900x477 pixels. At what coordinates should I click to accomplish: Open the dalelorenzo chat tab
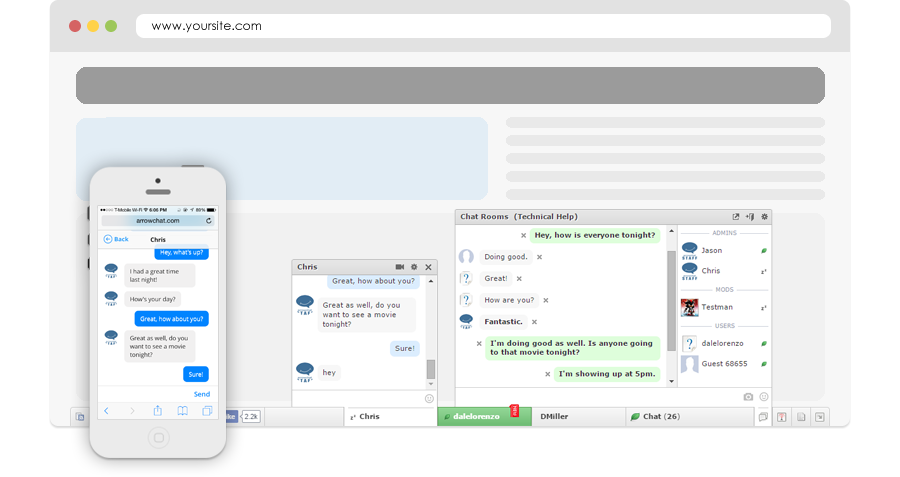(x=484, y=417)
